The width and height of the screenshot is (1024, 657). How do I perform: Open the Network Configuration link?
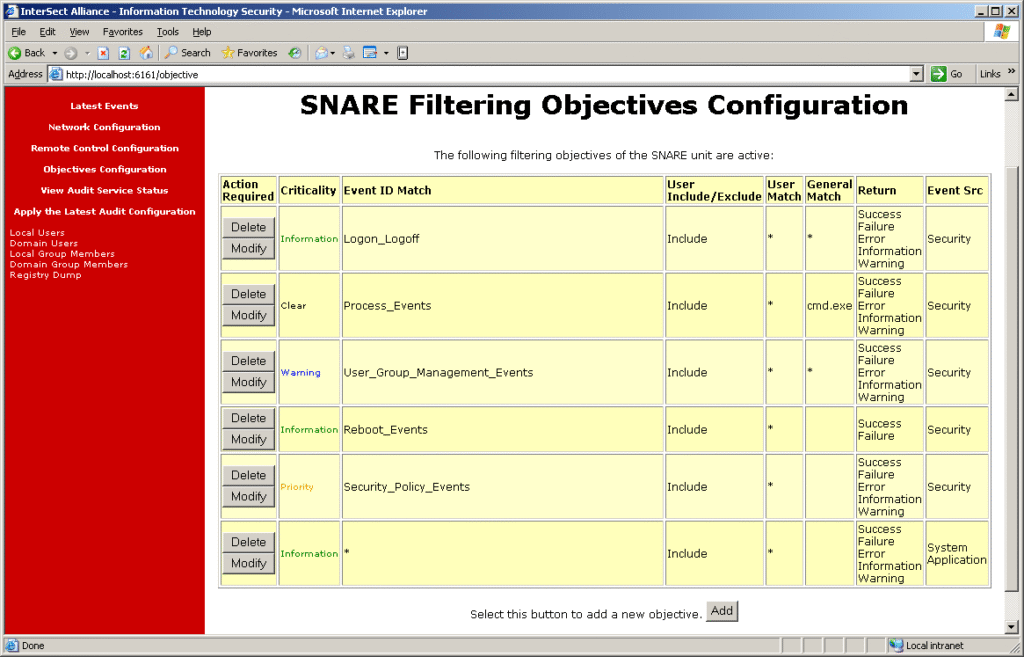(x=104, y=127)
